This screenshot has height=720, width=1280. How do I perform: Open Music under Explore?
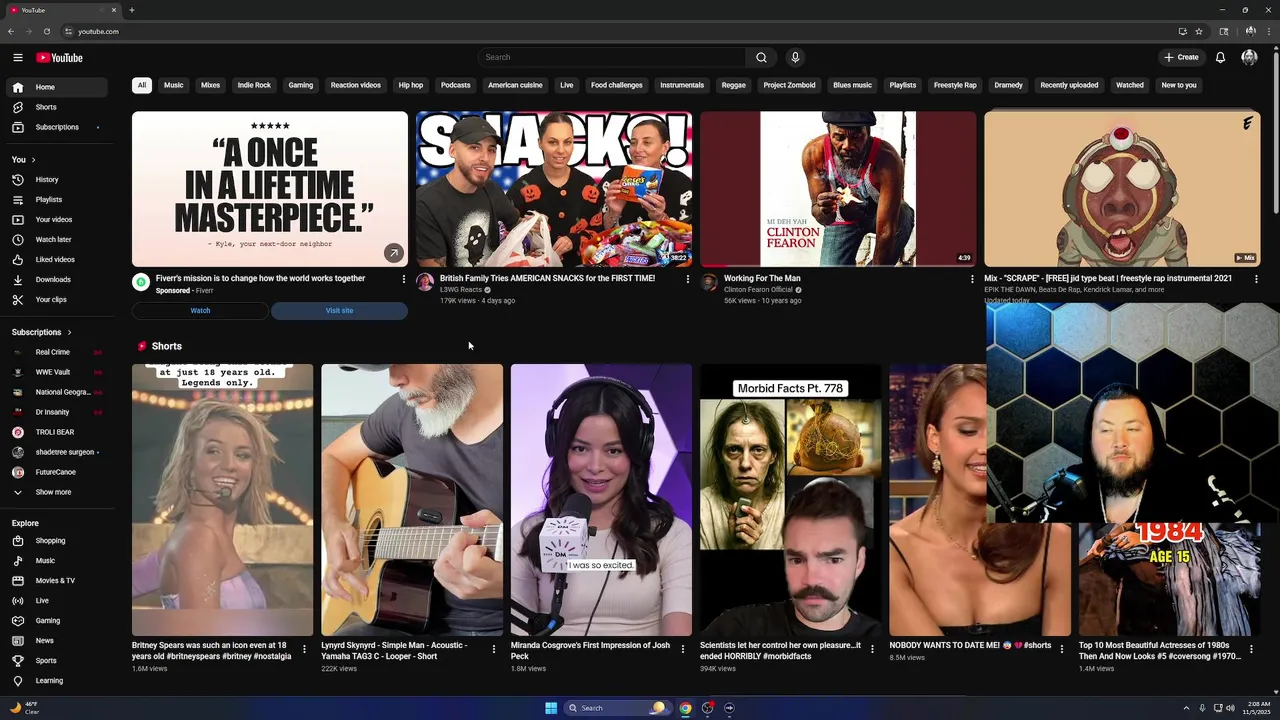pos(56,560)
